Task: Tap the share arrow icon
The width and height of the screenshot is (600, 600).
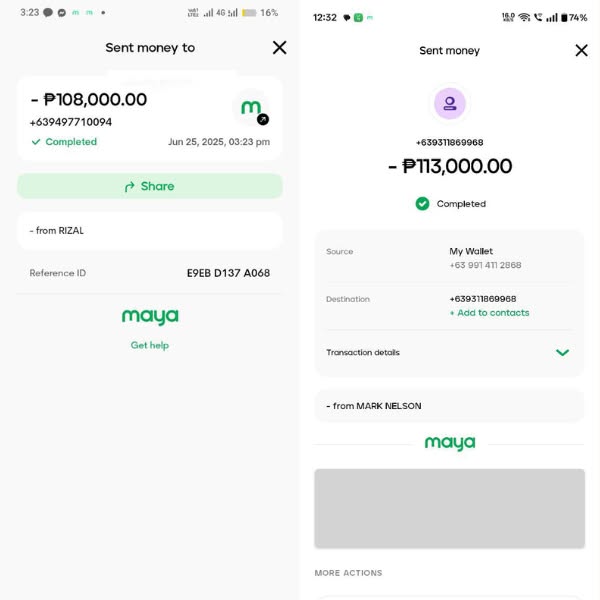Action: (x=130, y=187)
